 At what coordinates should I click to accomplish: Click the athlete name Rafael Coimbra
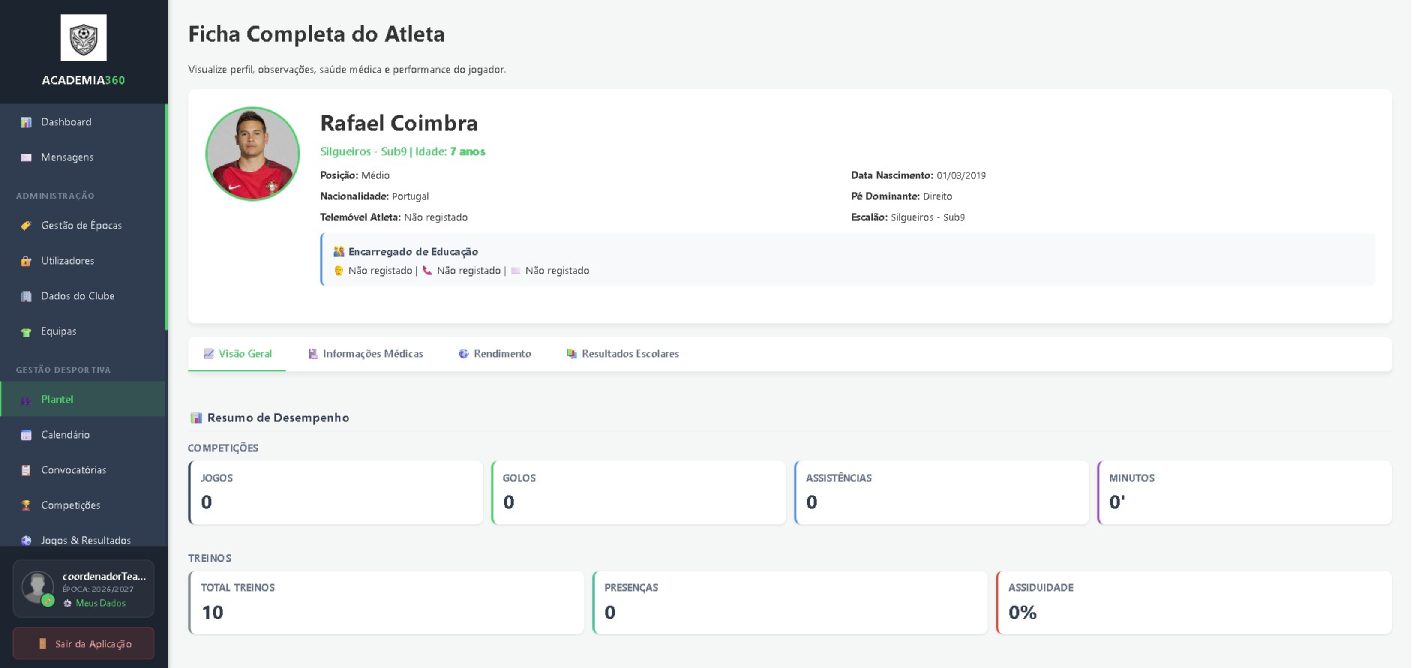pos(399,123)
